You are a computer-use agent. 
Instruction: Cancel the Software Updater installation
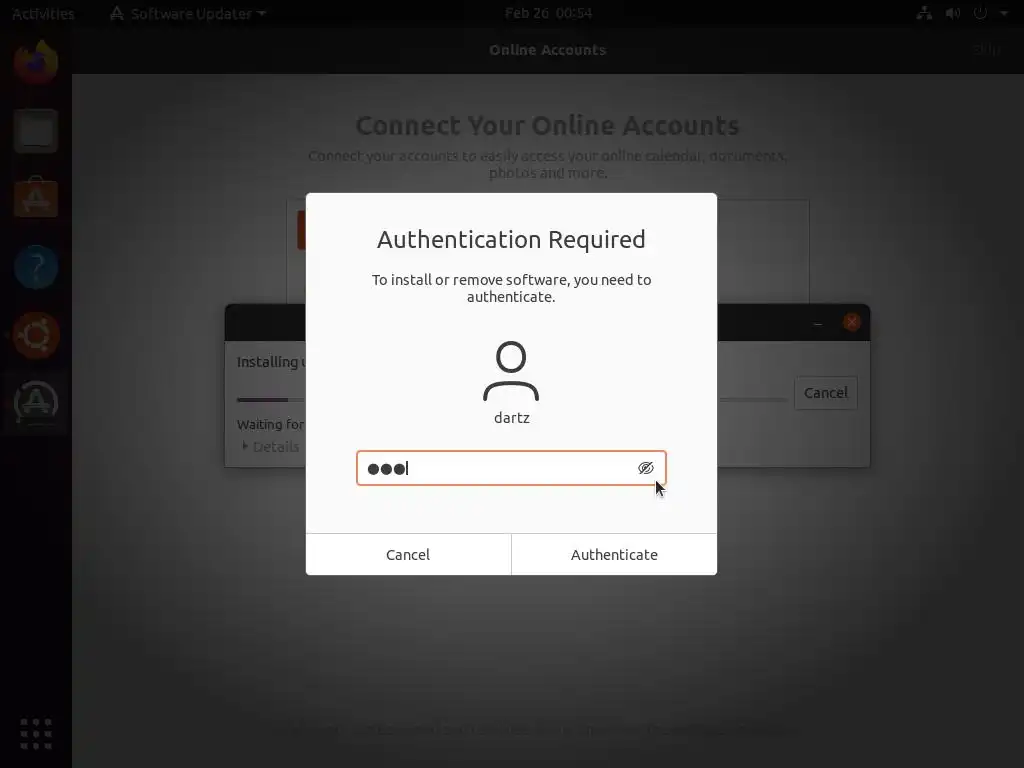(x=825, y=392)
